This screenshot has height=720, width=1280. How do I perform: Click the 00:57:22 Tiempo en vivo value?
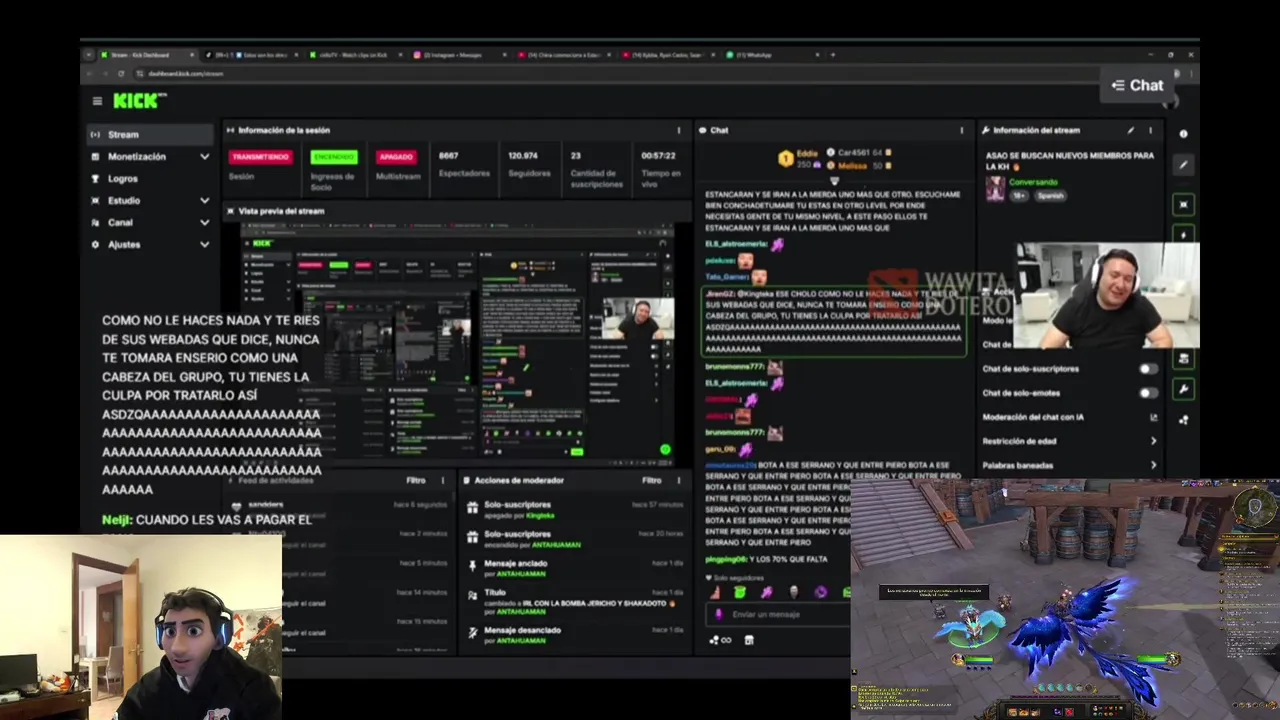click(x=658, y=156)
